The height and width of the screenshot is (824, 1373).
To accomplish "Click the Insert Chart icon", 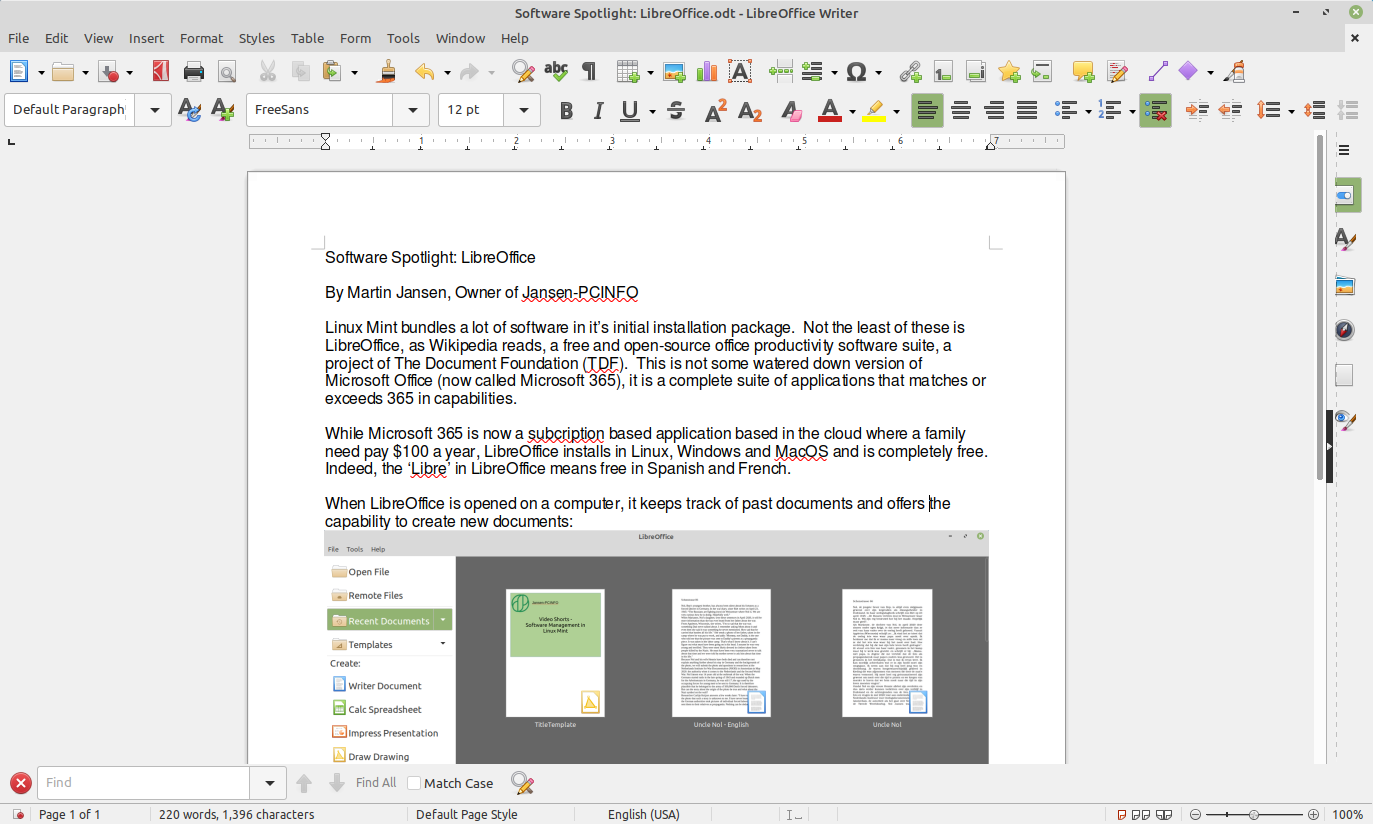I will 707,71.
